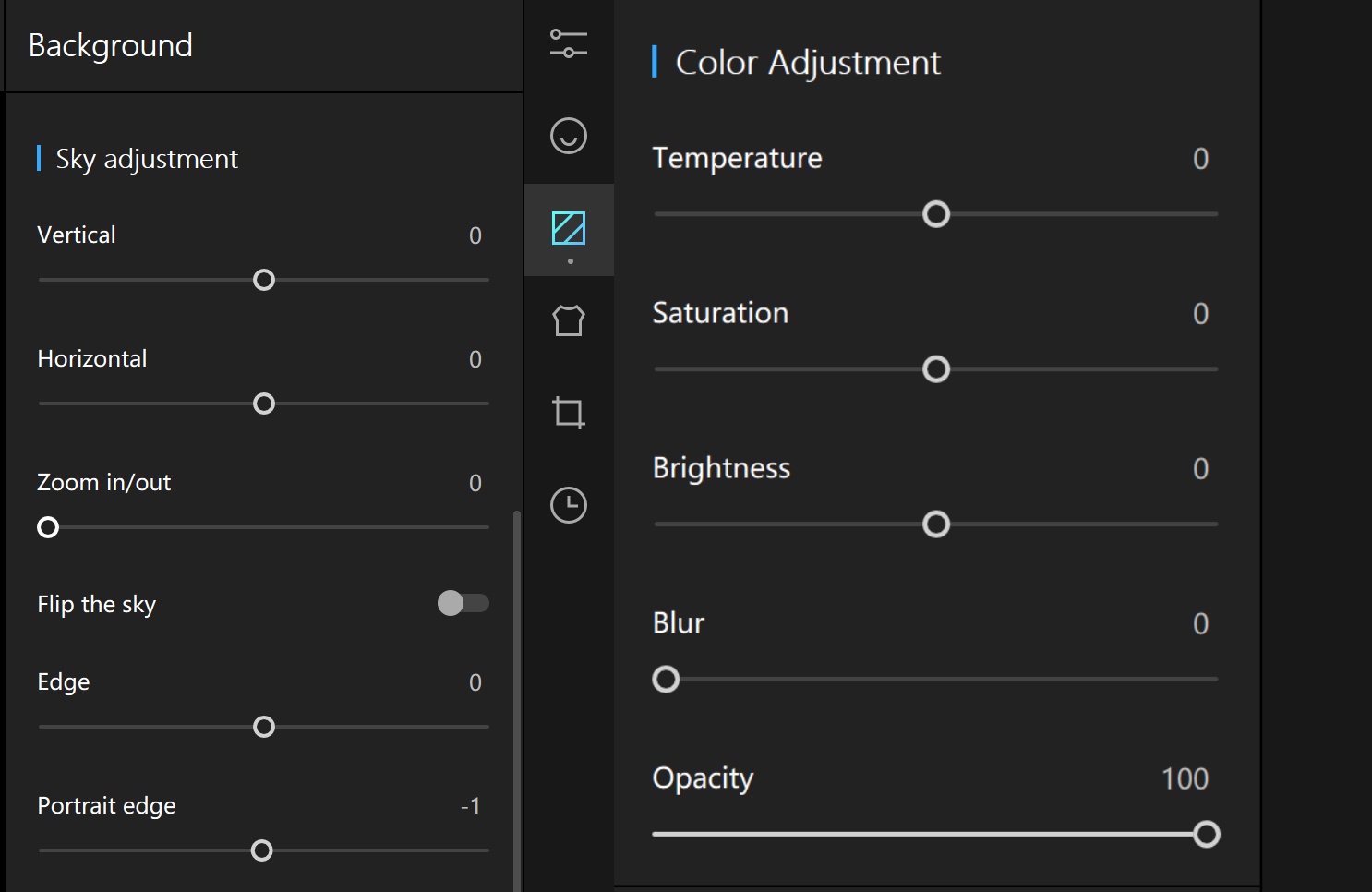The width and height of the screenshot is (1372, 892).
Task: Click the Vertical sky slider handle
Action: tap(264, 280)
